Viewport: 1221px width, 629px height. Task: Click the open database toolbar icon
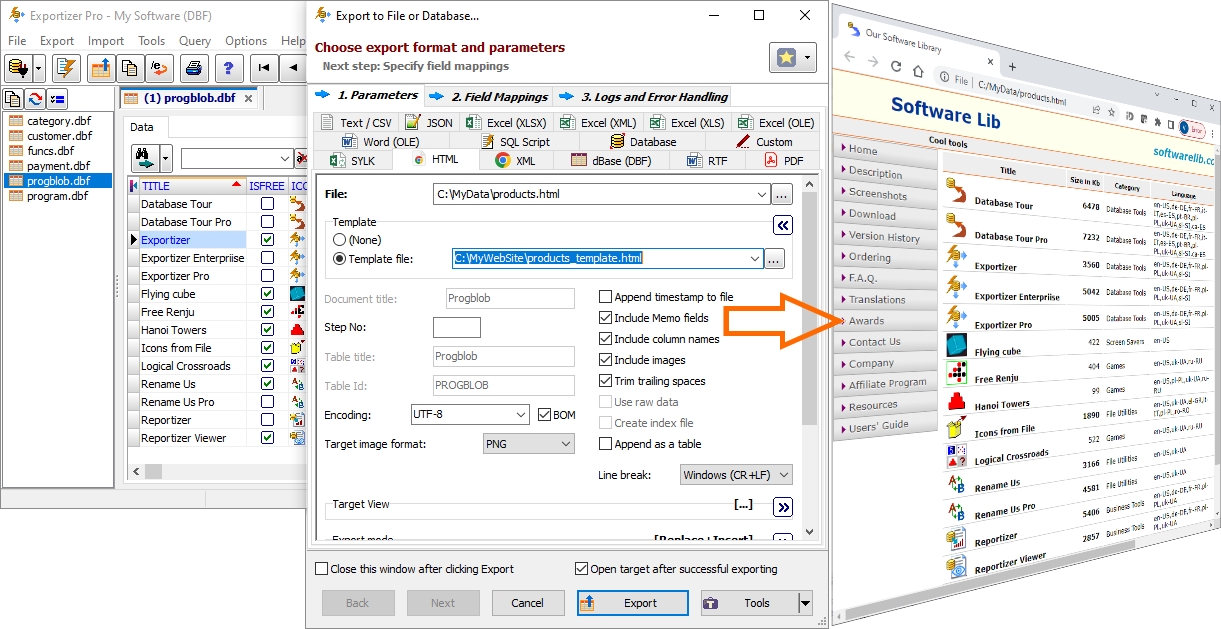coord(17,68)
